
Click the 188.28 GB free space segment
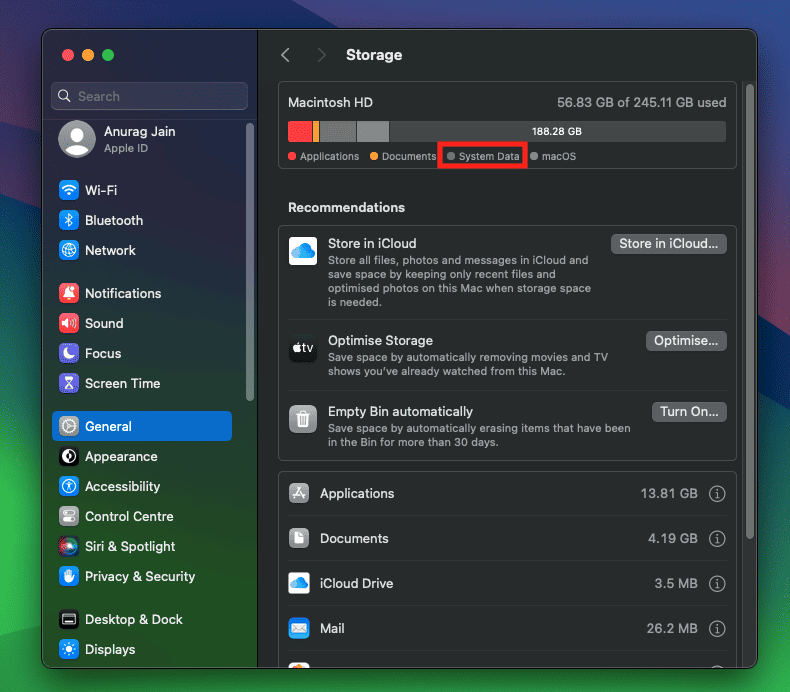pos(557,131)
